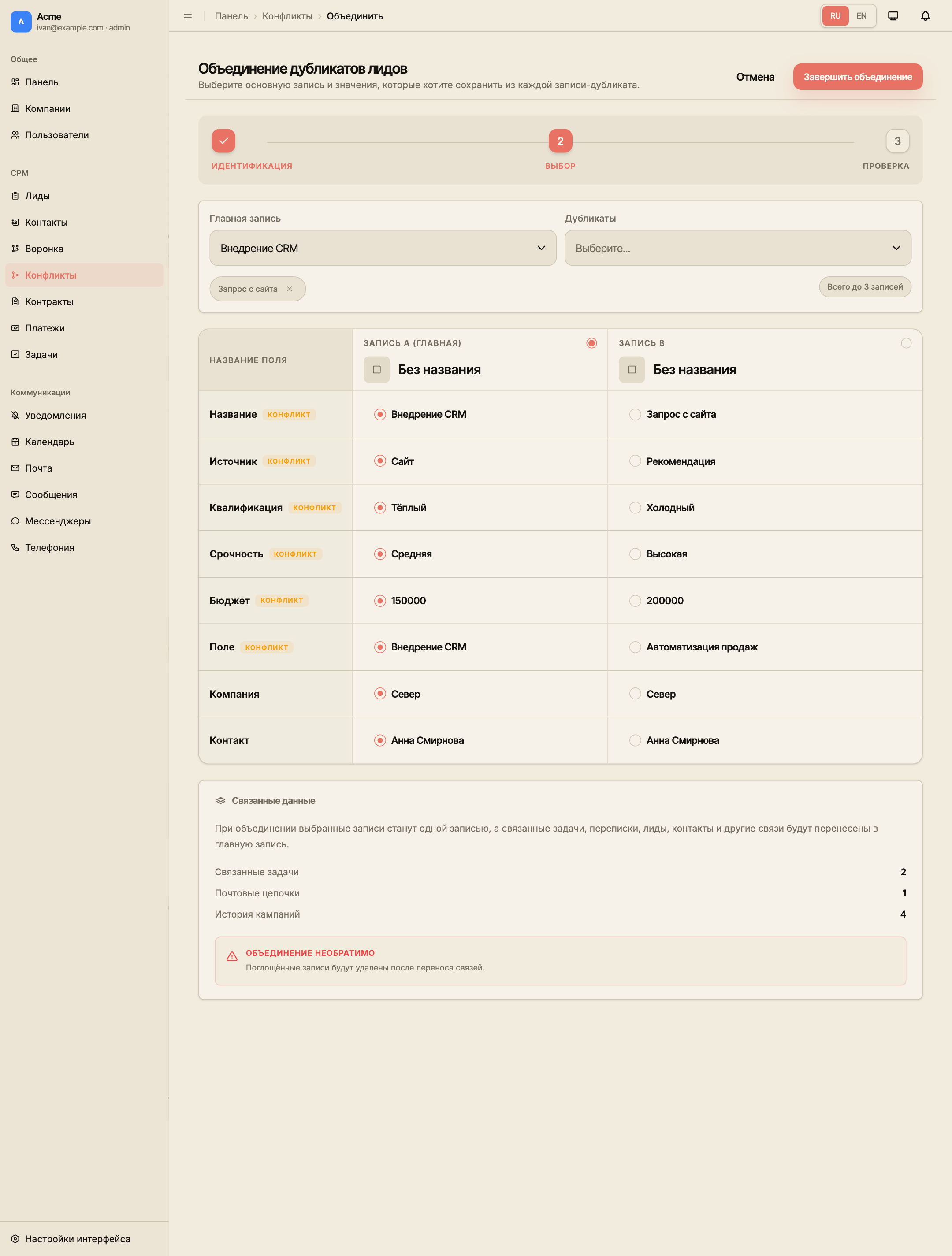Switch language to RU
The image size is (952, 1256).
tap(835, 16)
